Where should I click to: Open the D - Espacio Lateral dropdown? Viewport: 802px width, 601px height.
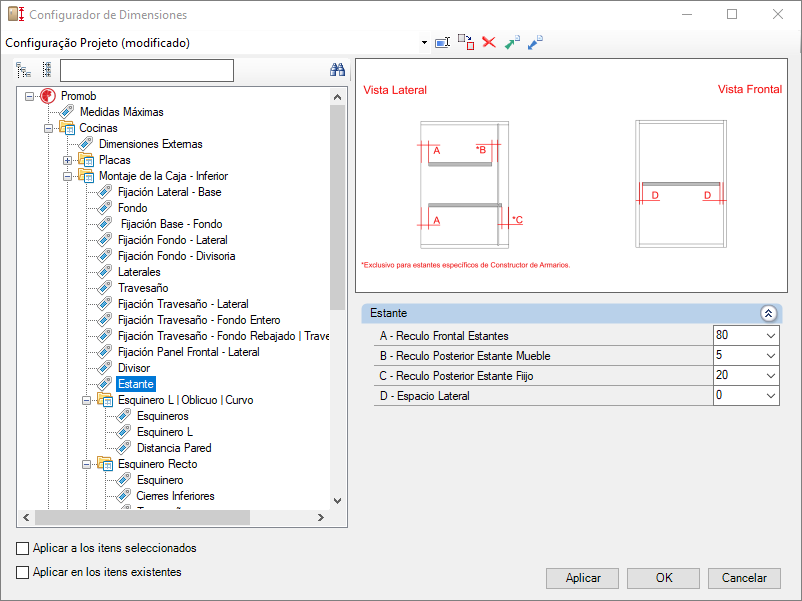(x=771, y=396)
